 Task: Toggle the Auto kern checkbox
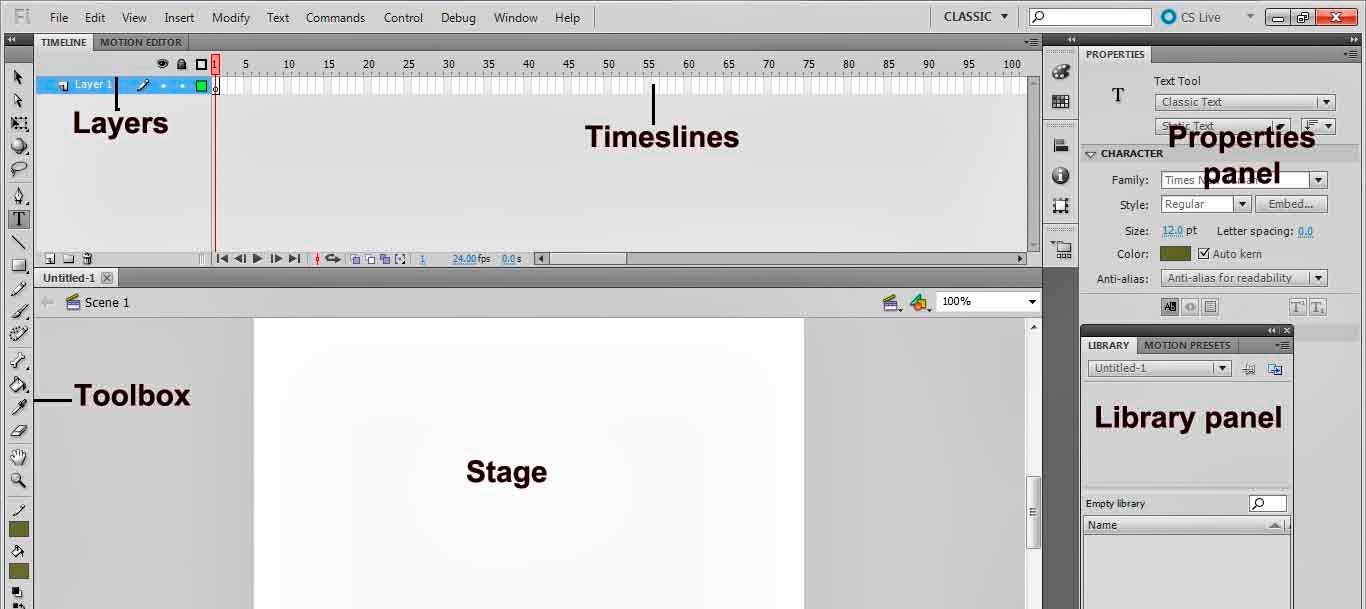(x=1204, y=254)
